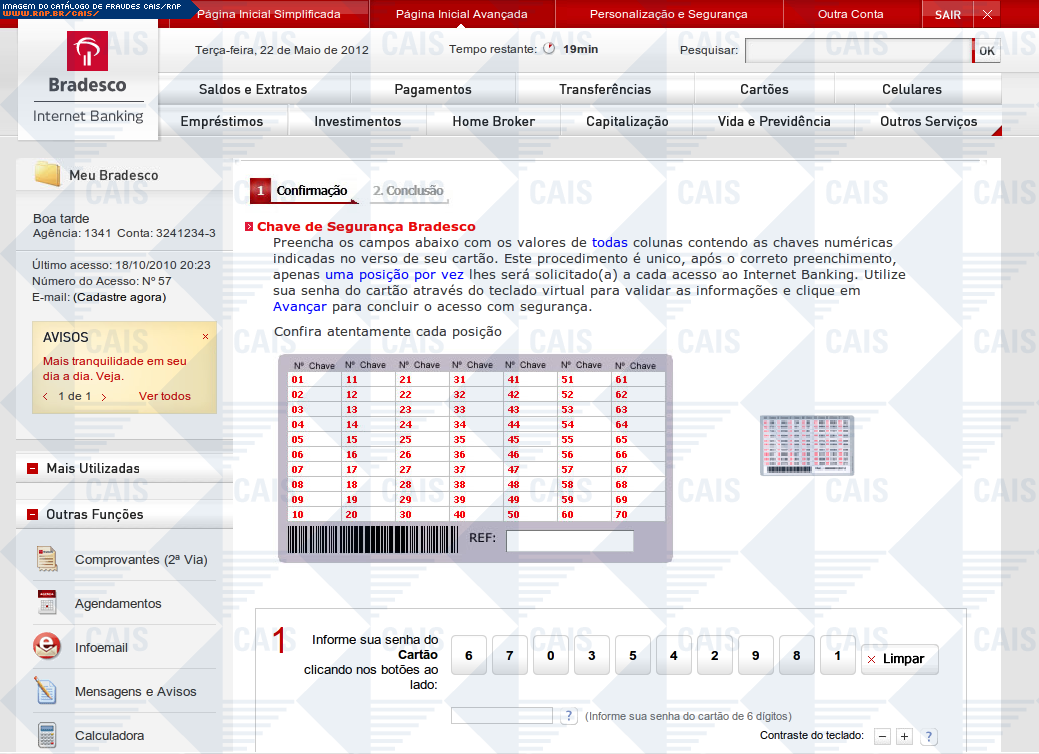Viewport: 1039px width, 754px height.
Task: Click the Comprovantes (2ª Via) receipt icon
Action: pyautogui.click(x=46, y=559)
